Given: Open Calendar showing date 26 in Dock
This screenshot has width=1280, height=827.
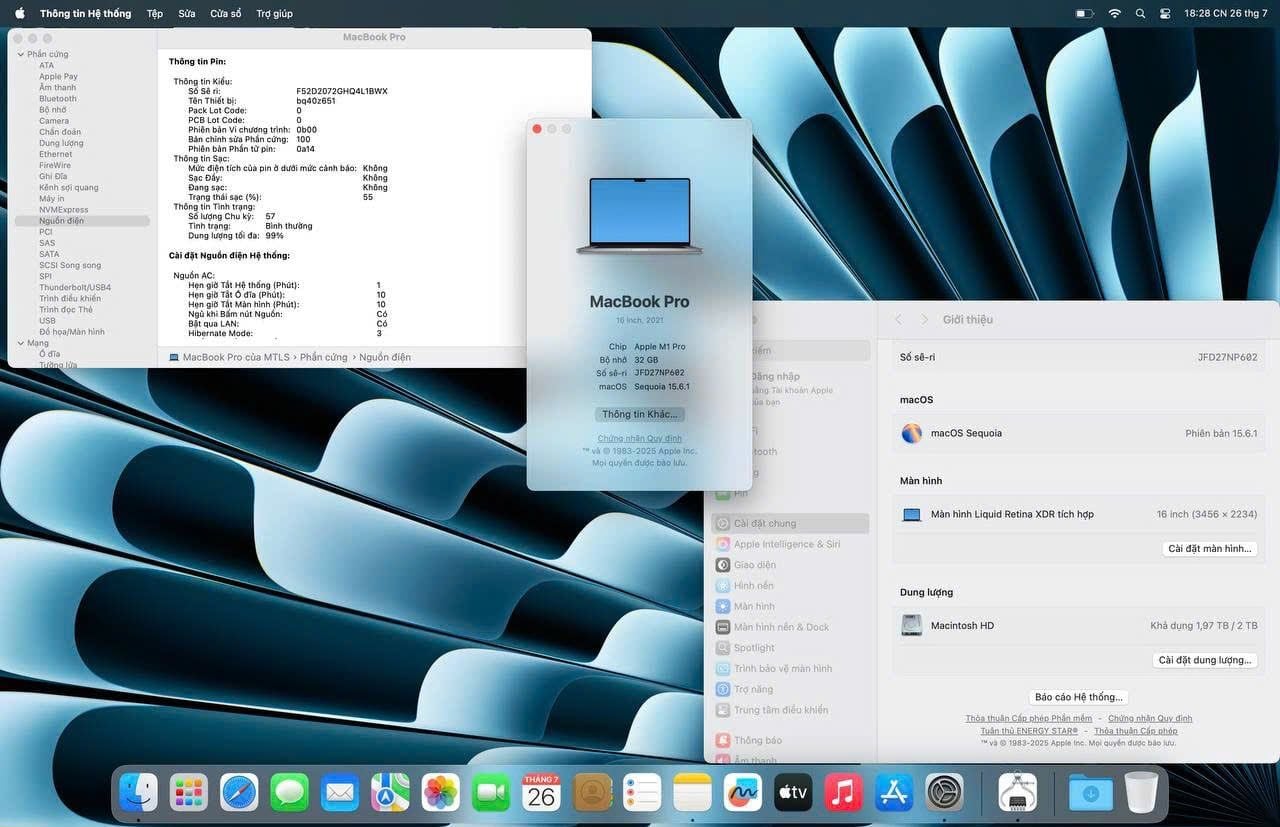Looking at the screenshot, I should pyautogui.click(x=541, y=793).
